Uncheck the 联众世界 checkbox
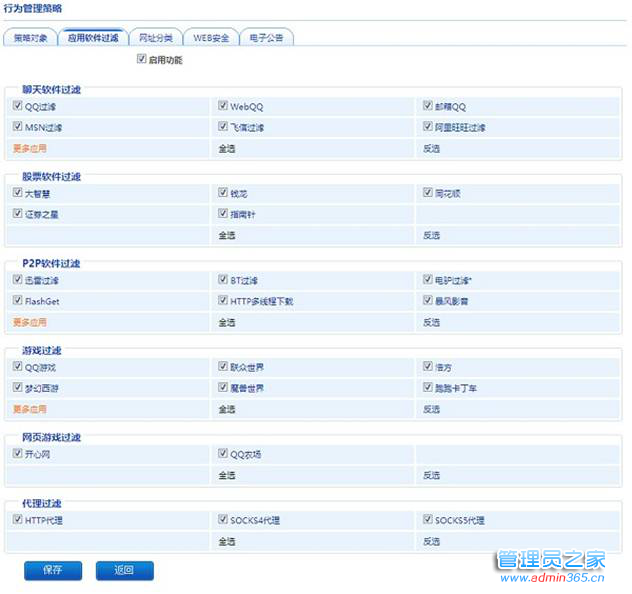Image resolution: width=632 pixels, height=594 pixels. (223, 367)
